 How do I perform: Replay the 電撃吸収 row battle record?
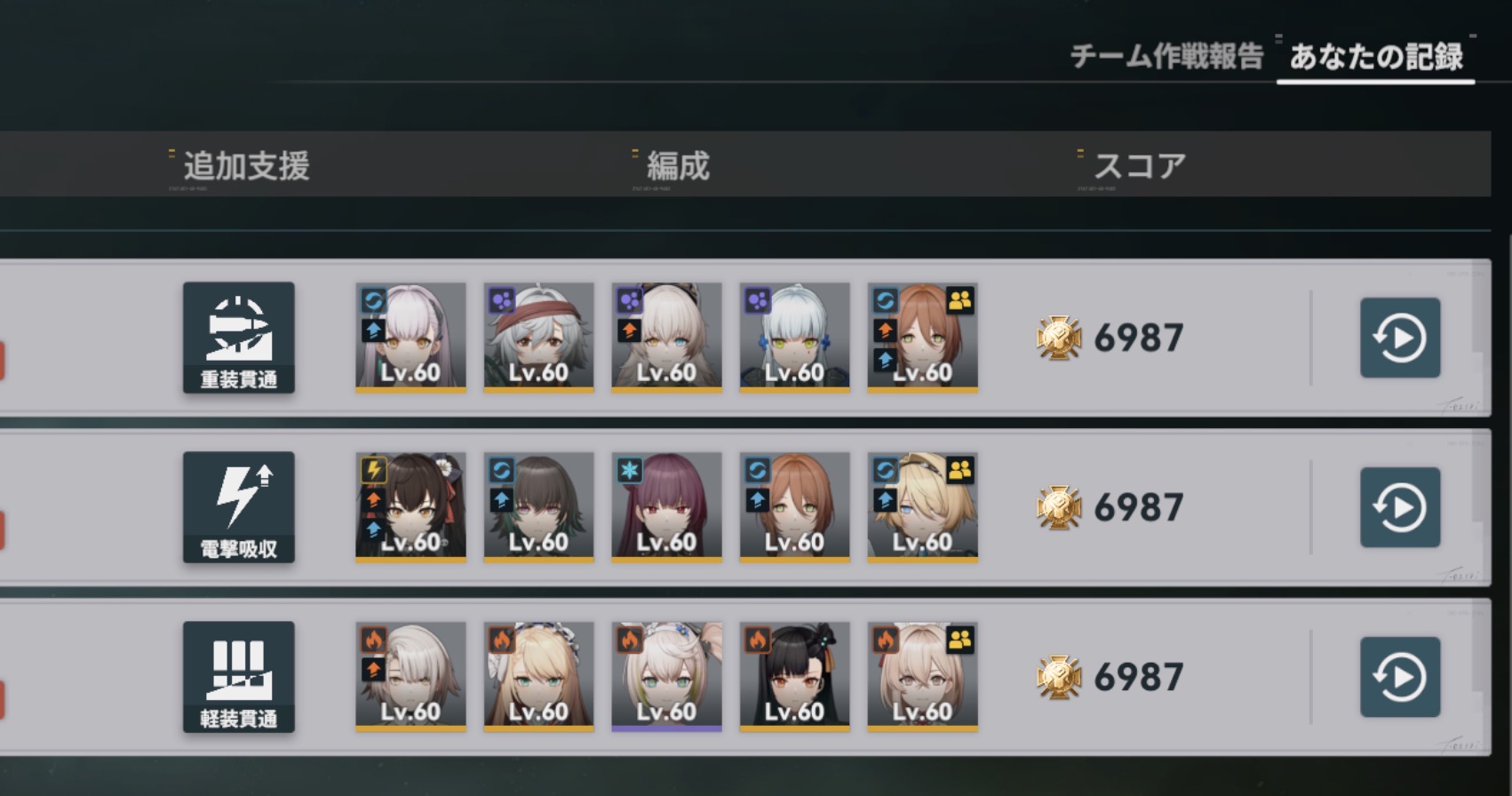point(1400,507)
